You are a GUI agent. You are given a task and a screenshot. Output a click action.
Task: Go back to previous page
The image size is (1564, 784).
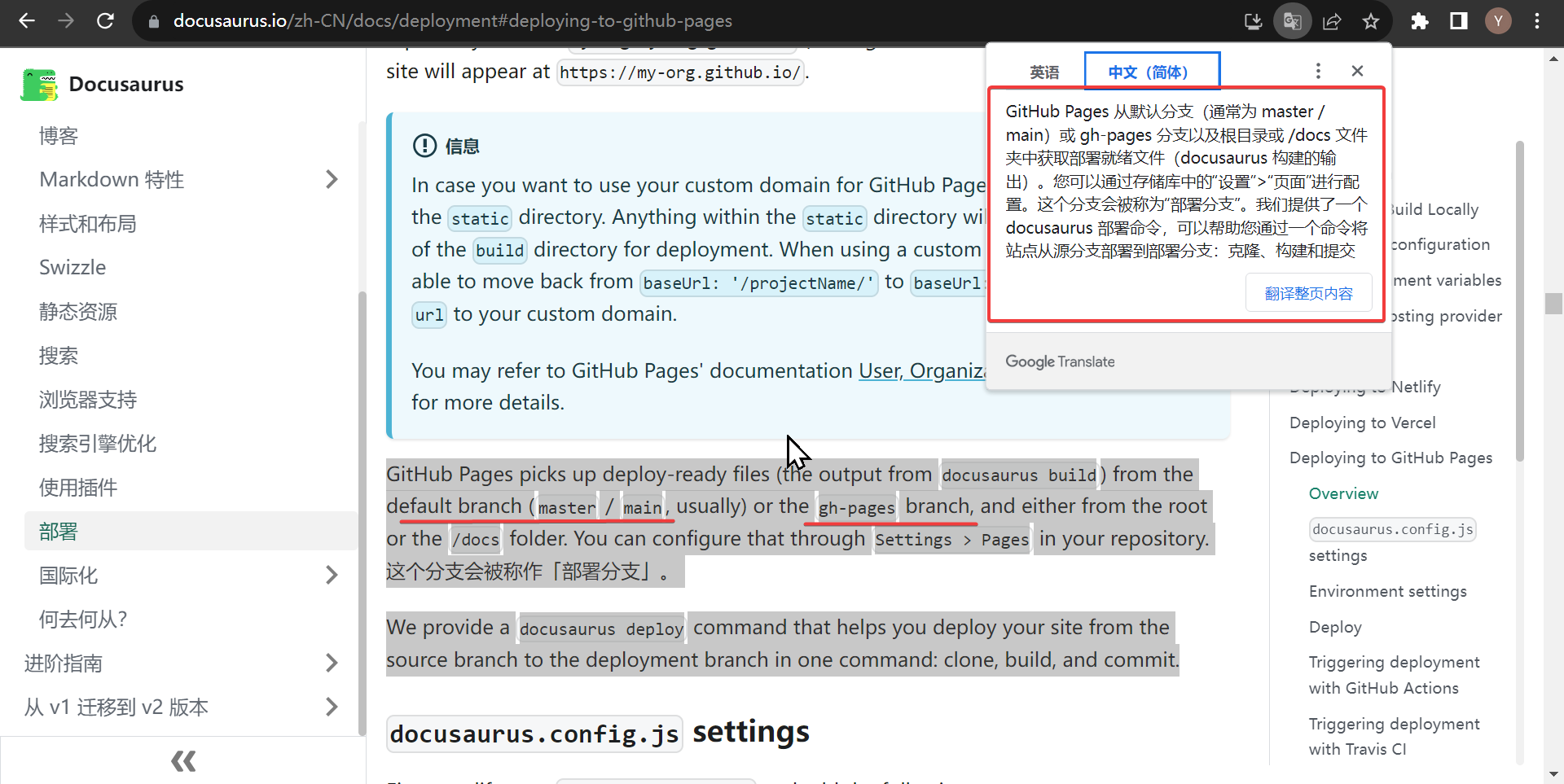pos(27,20)
